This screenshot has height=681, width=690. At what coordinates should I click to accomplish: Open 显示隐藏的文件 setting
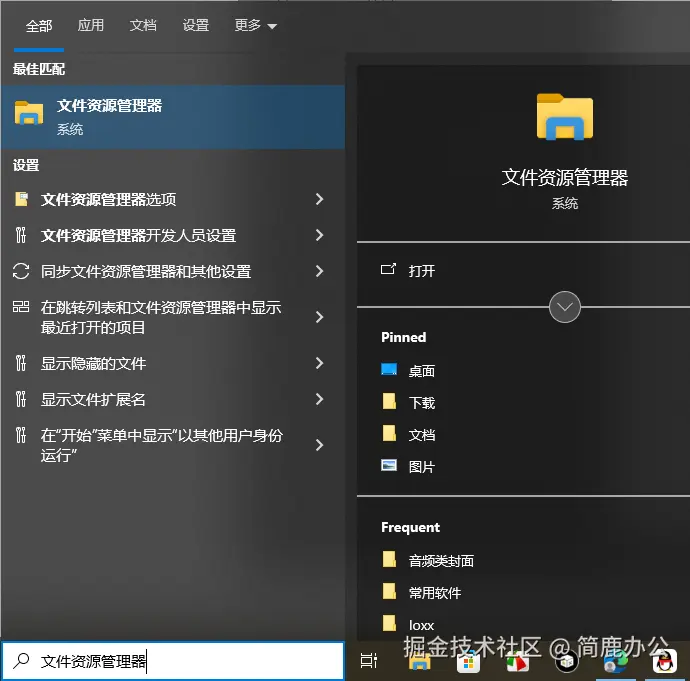(x=173, y=363)
